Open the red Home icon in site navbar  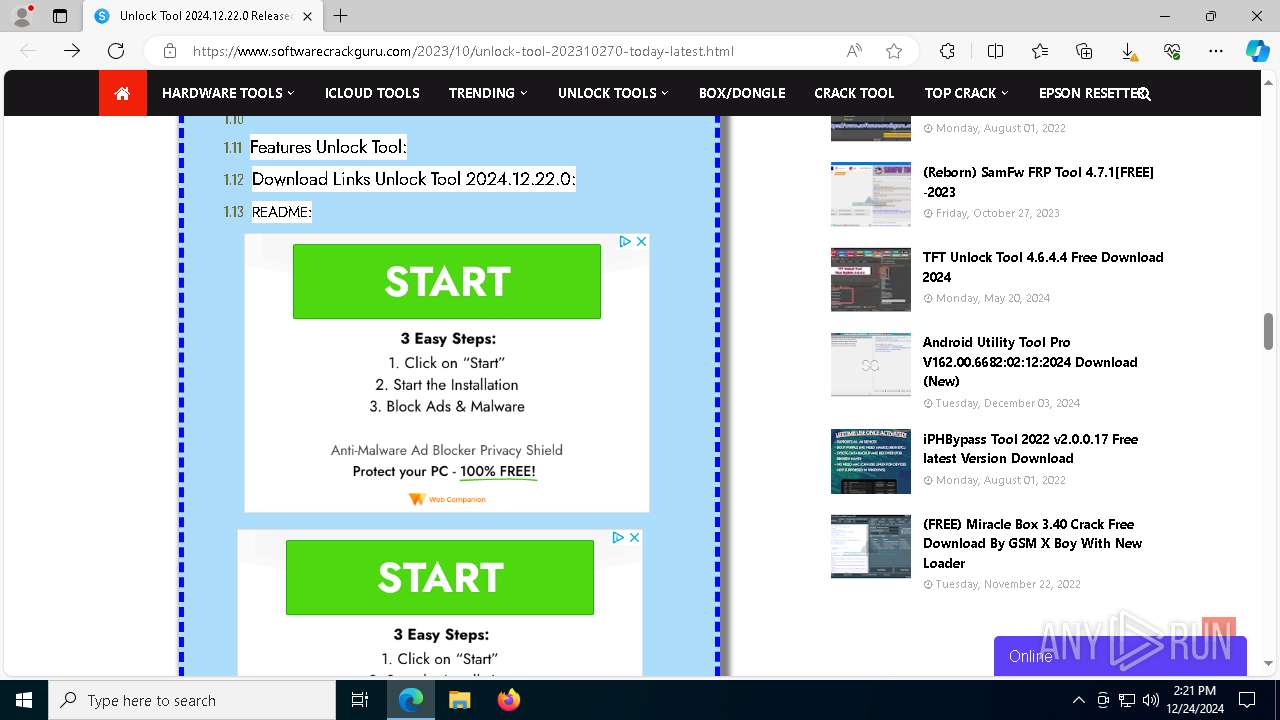(122, 93)
